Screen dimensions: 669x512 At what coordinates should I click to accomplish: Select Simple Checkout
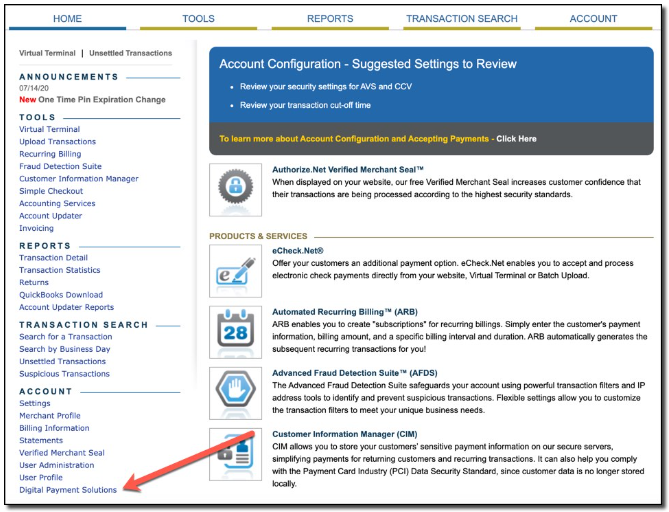pos(51,191)
